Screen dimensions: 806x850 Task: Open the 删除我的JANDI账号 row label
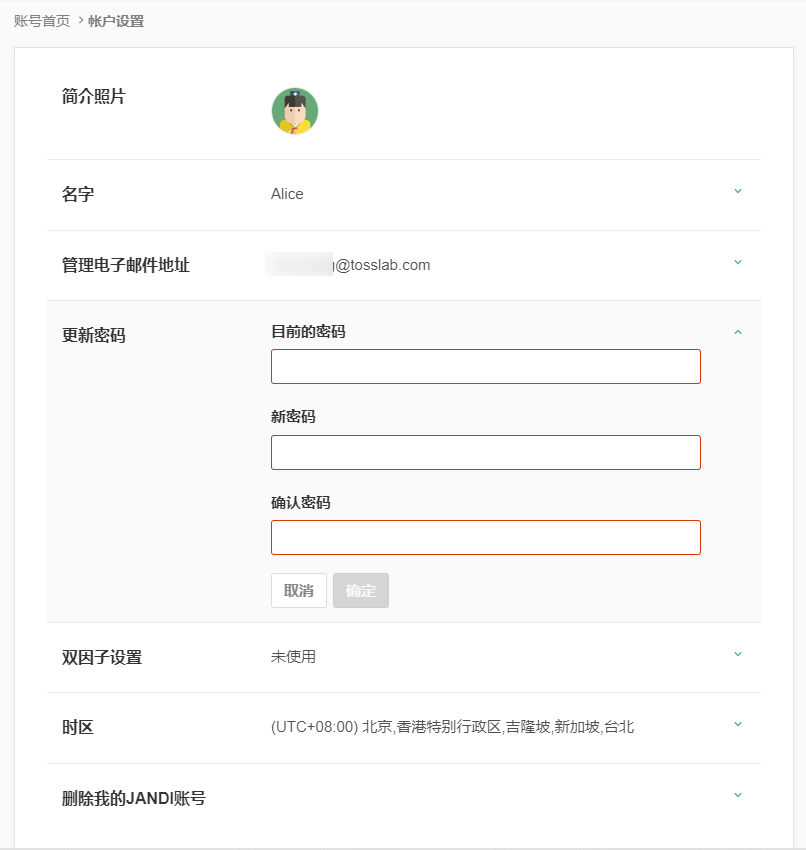134,798
